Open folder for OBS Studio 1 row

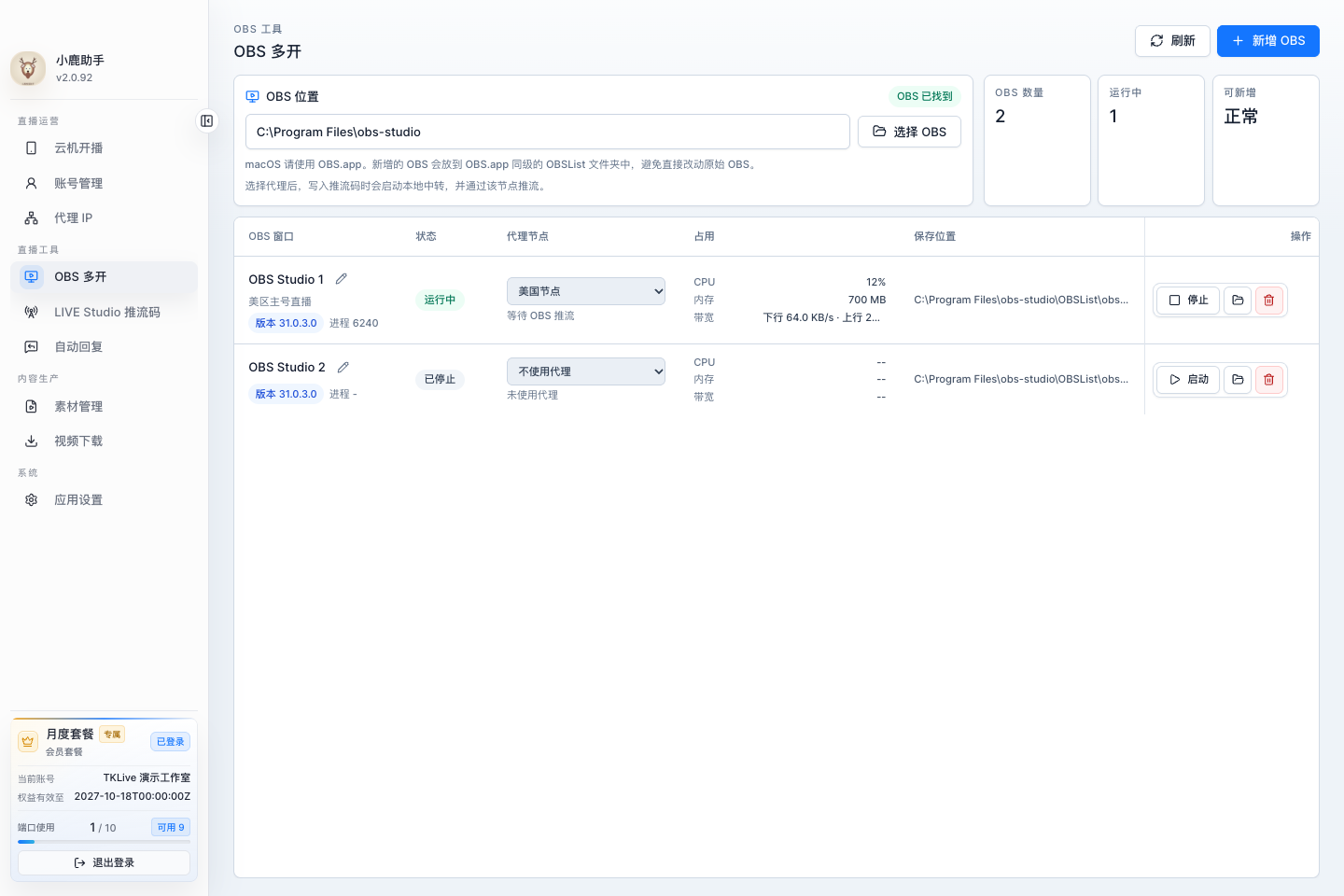pyautogui.click(x=1238, y=301)
